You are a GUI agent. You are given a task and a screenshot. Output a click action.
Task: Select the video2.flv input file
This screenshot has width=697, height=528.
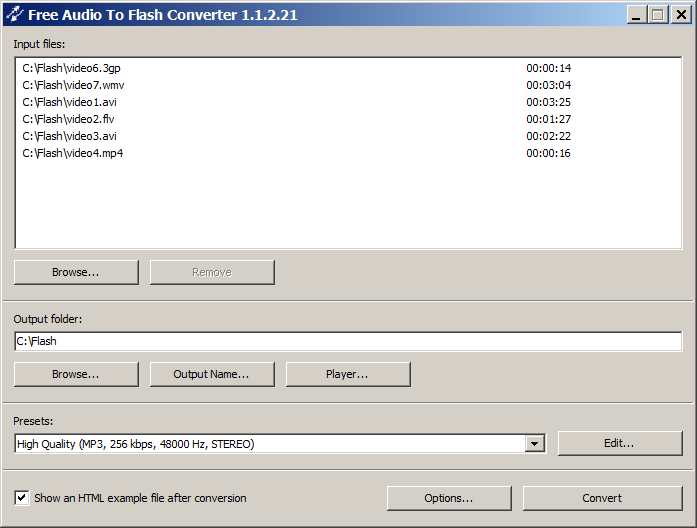[69, 119]
